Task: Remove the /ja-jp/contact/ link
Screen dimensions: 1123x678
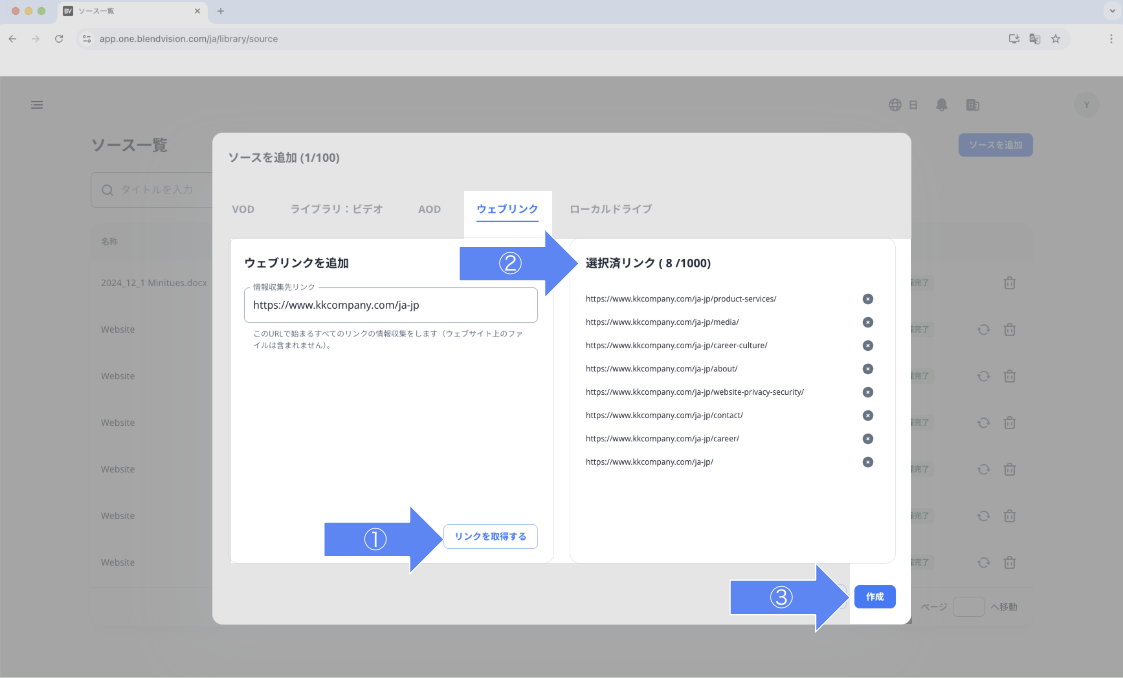Action: click(x=867, y=415)
